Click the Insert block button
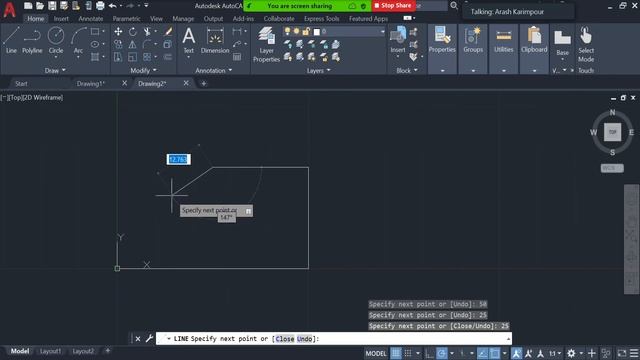Screen dimensions: 640x360 pos(398,39)
